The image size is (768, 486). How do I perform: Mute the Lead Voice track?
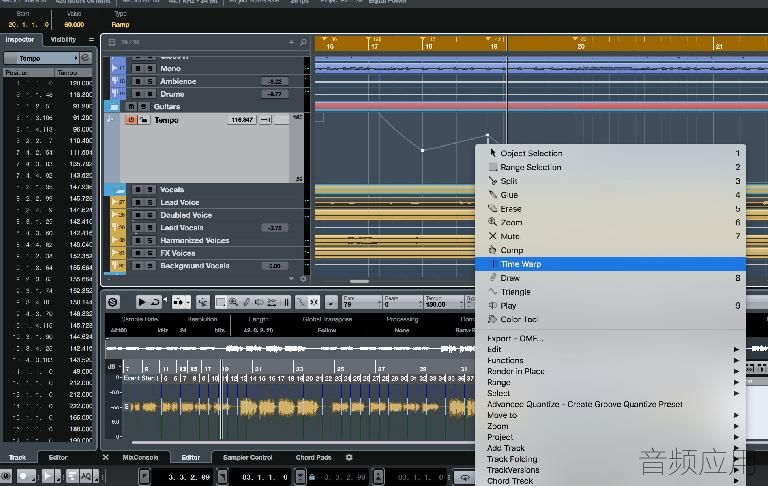point(138,202)
